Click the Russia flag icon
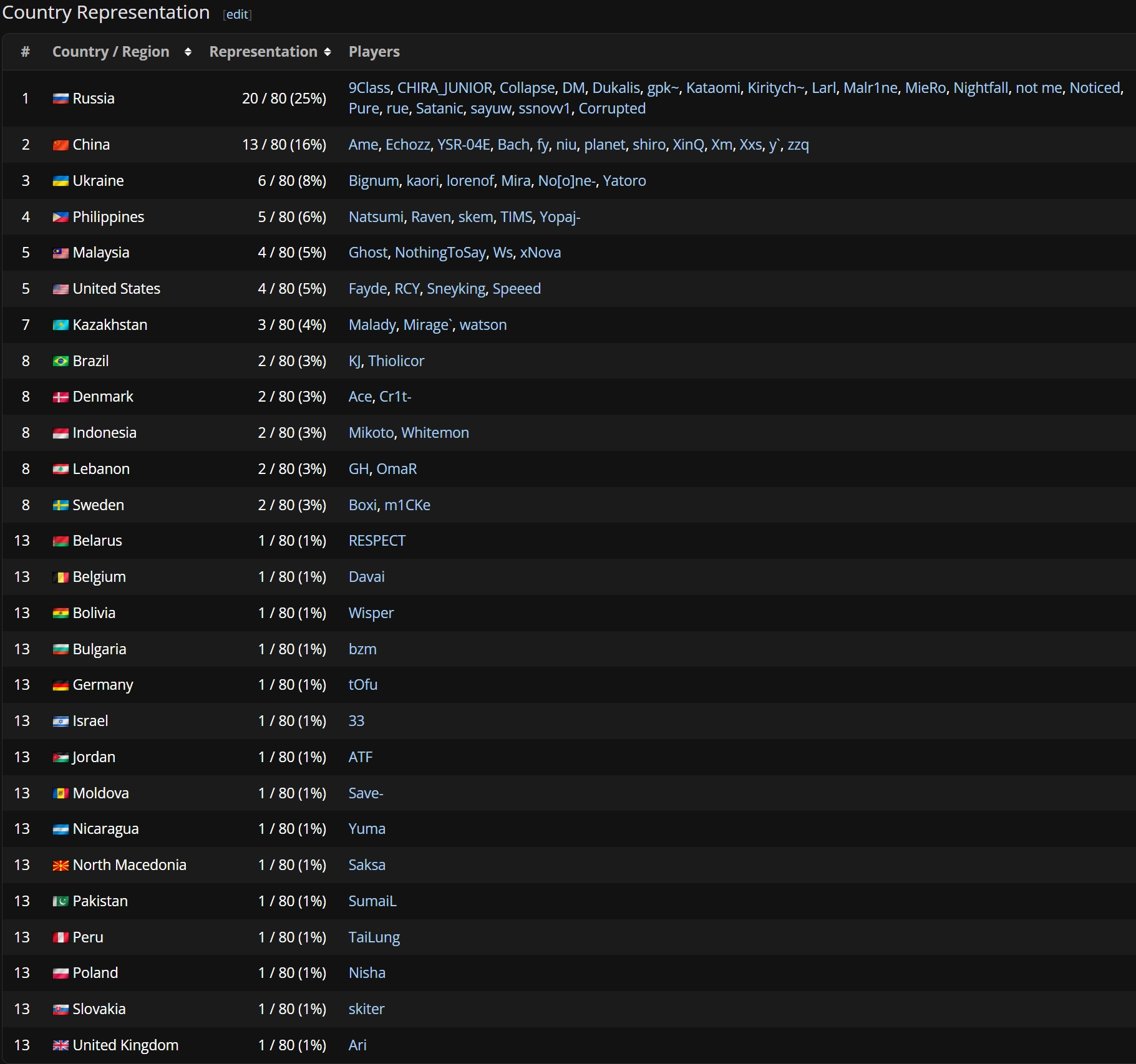Image resolution: width=1136 pixels, height=1064 pixels. (x=61, y=99)
